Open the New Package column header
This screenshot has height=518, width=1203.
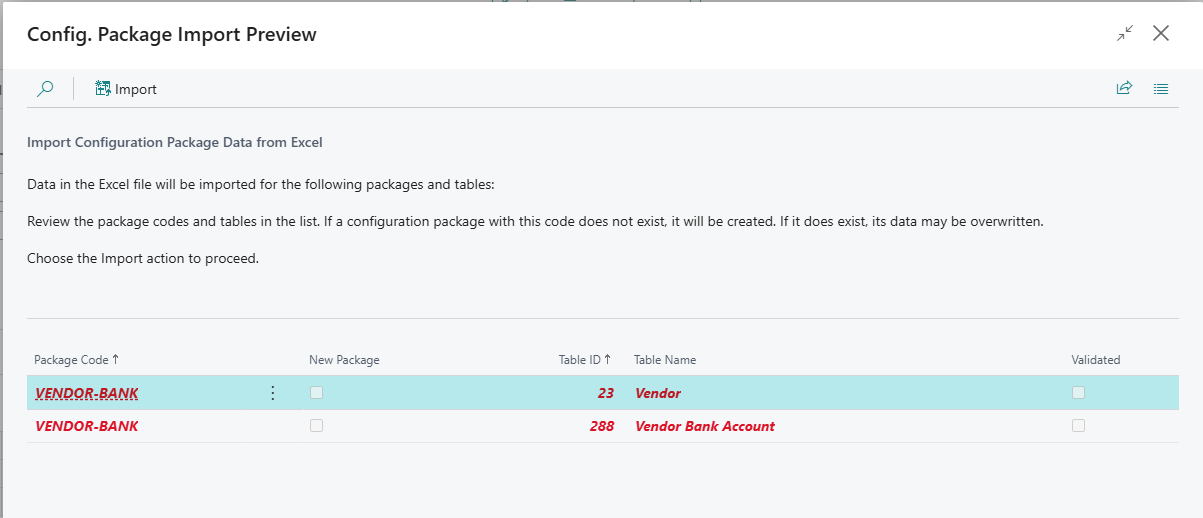pos(344,360)
